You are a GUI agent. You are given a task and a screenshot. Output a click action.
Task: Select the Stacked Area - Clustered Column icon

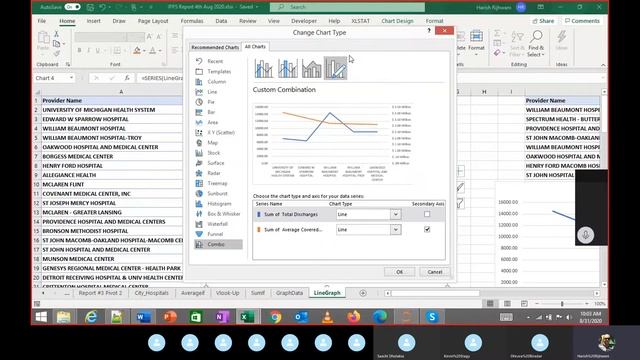pos(311,68)
